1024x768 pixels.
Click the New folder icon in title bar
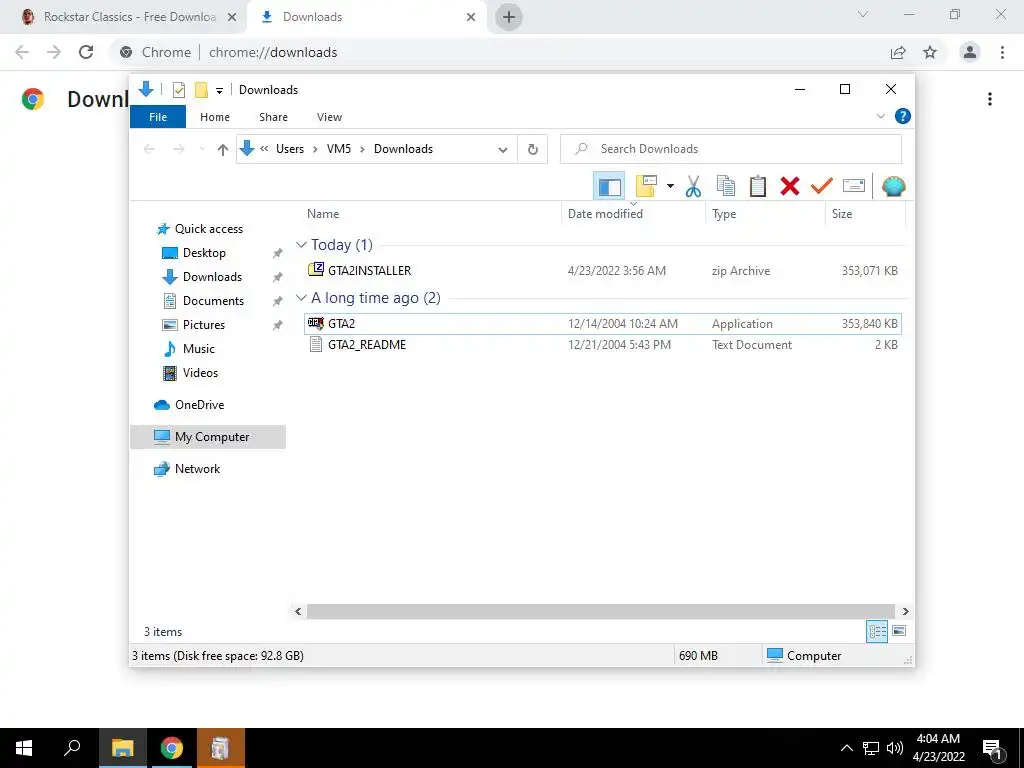[201, 90]
